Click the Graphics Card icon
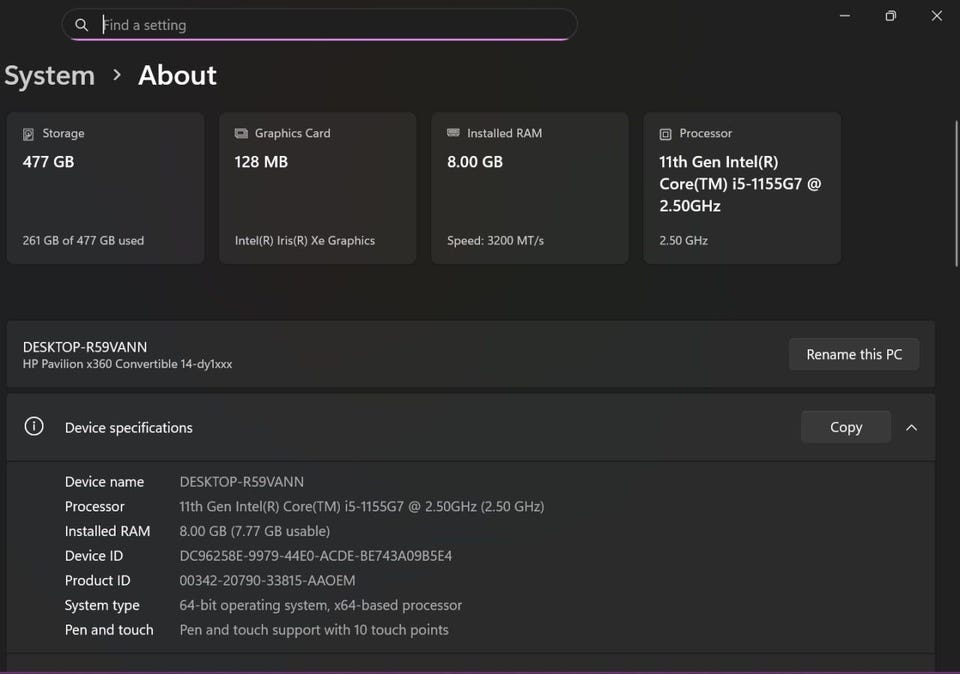The width and height of the screenshot is (960, 674). [x=241, y=134]
